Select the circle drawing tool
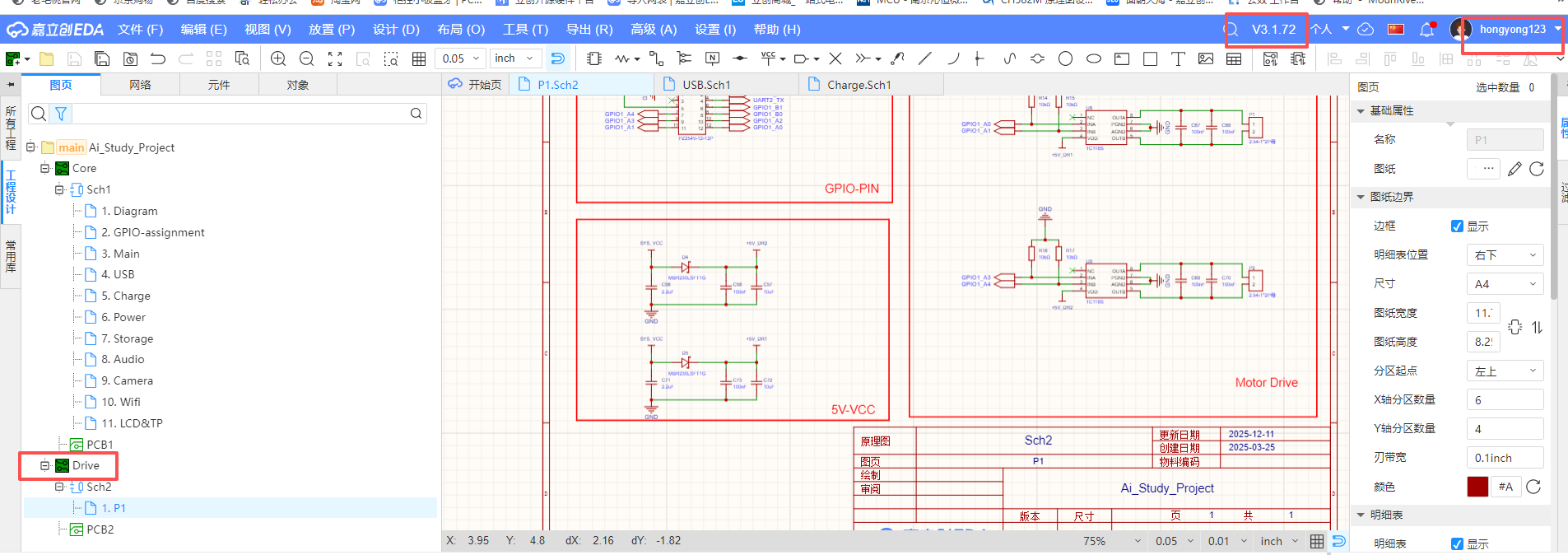Screen dimensions: 1568x555 click(x=1065, y=58)
